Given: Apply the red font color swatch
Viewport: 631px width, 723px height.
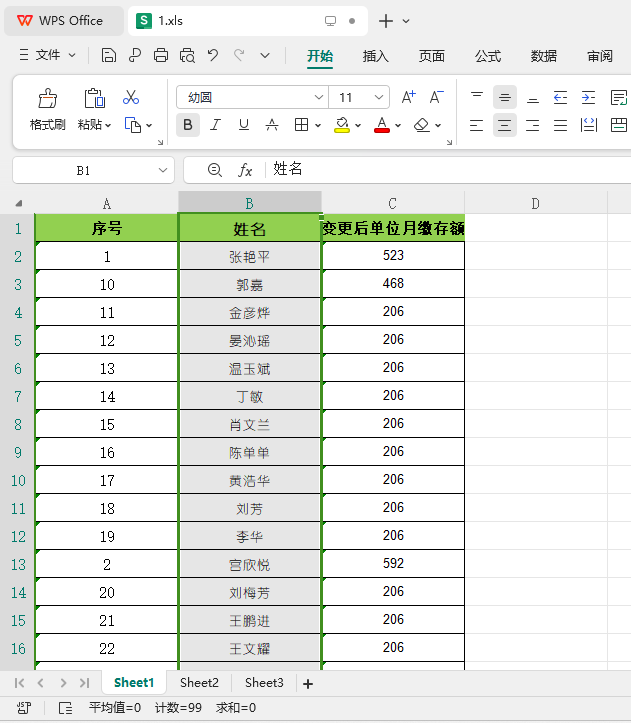Looking at the screenshot, I should 381,125.
